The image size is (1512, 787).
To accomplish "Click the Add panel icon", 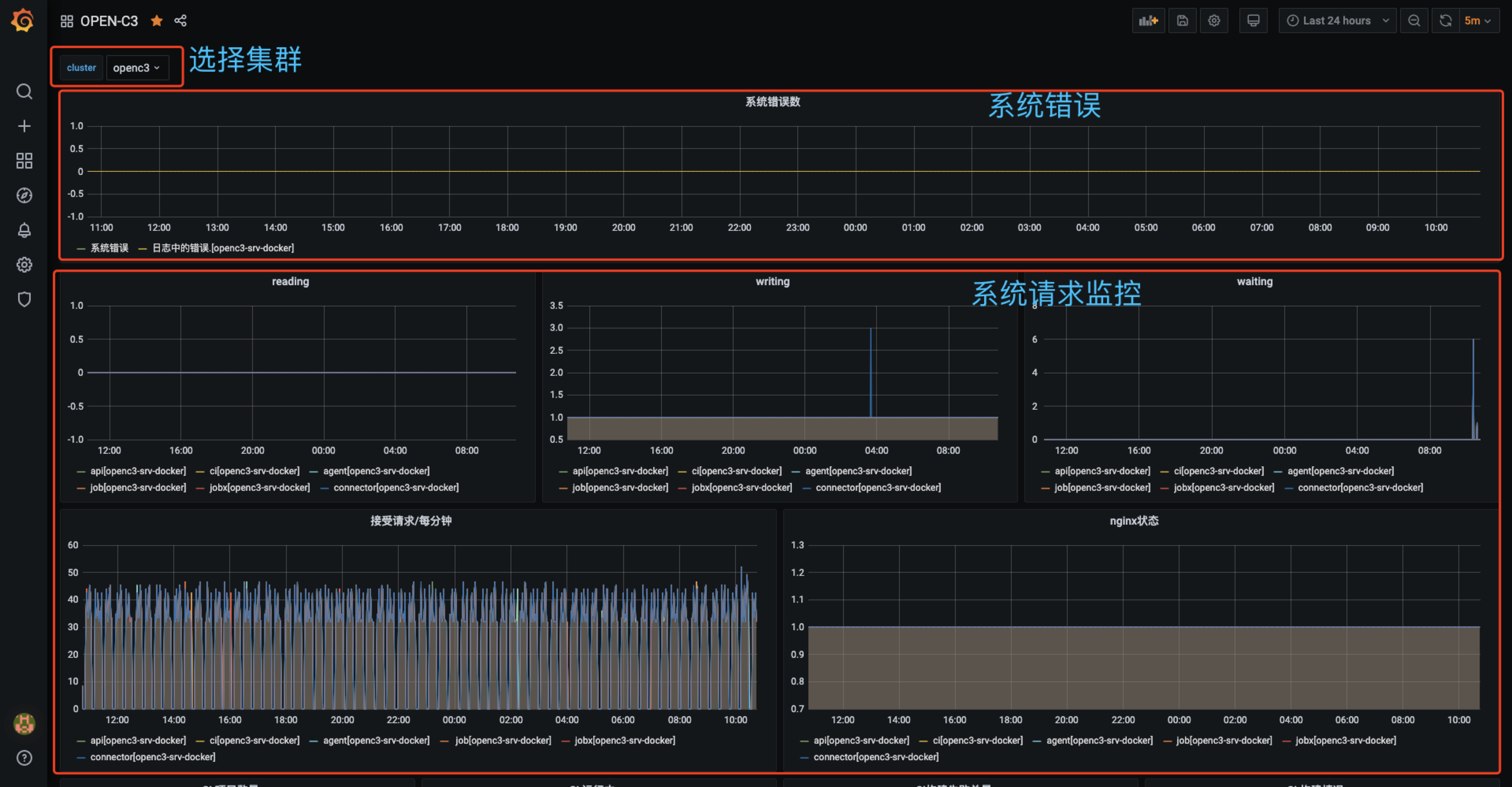I will 1148,20.
